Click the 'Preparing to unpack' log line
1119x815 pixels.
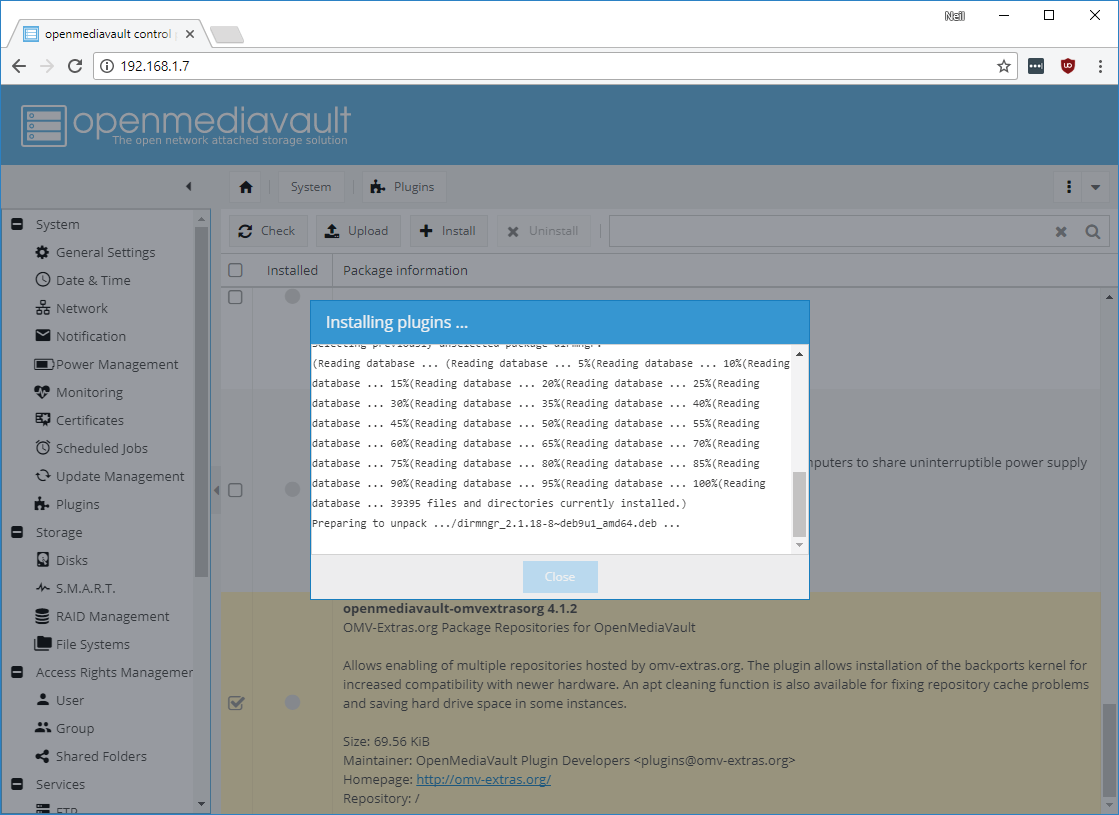[x=496, y=523]
